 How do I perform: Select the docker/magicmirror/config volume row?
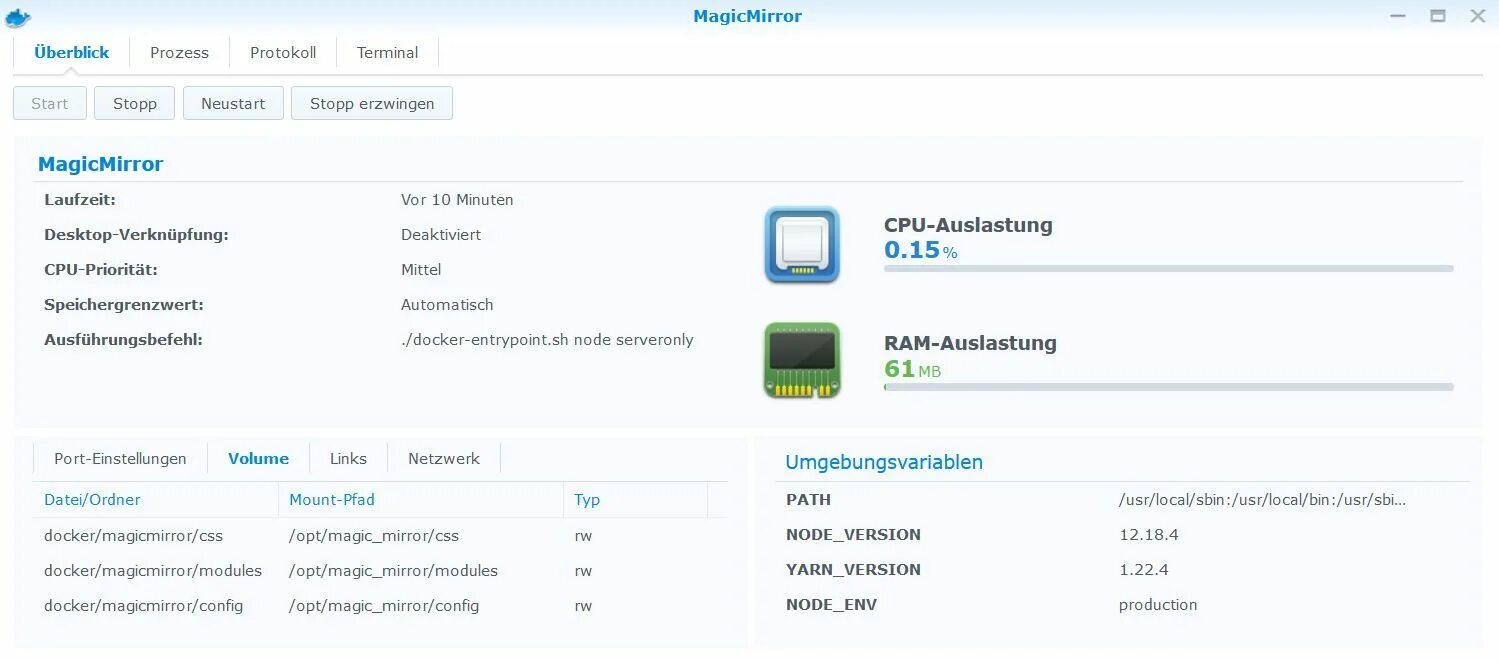coord(143,605)
